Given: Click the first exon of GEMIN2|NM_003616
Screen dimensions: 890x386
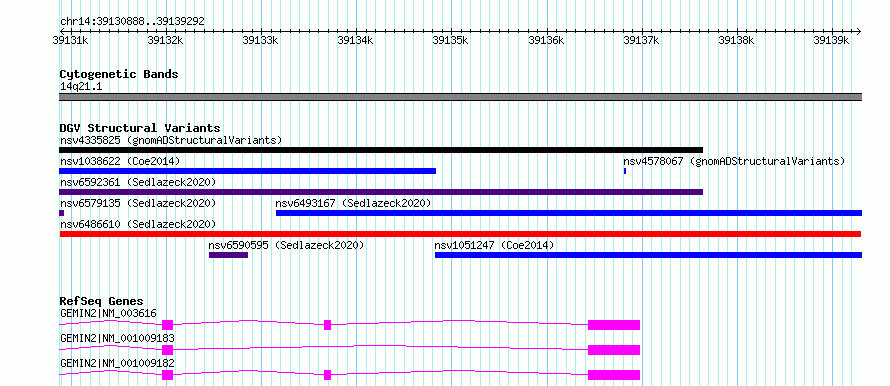Looking at the screenshot, I should pos(167,325).
